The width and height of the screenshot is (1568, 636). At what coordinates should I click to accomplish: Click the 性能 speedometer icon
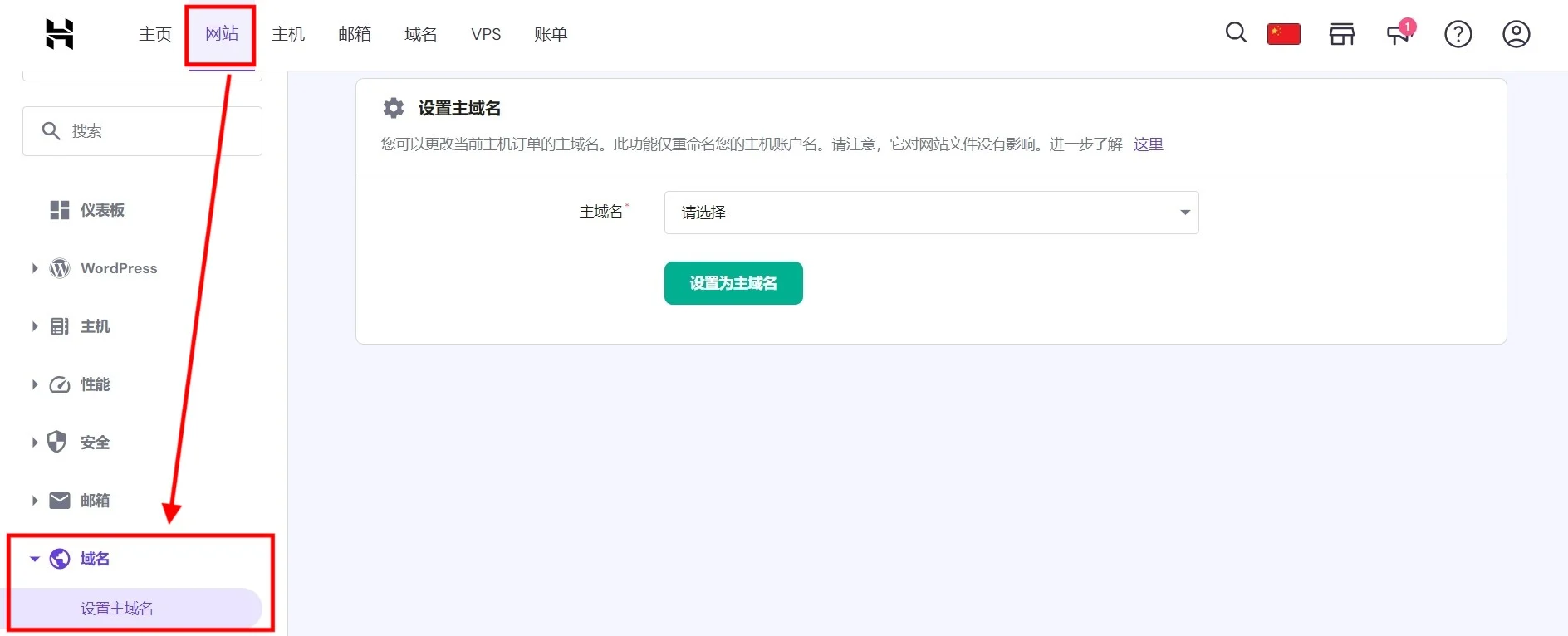coord(60,384)
